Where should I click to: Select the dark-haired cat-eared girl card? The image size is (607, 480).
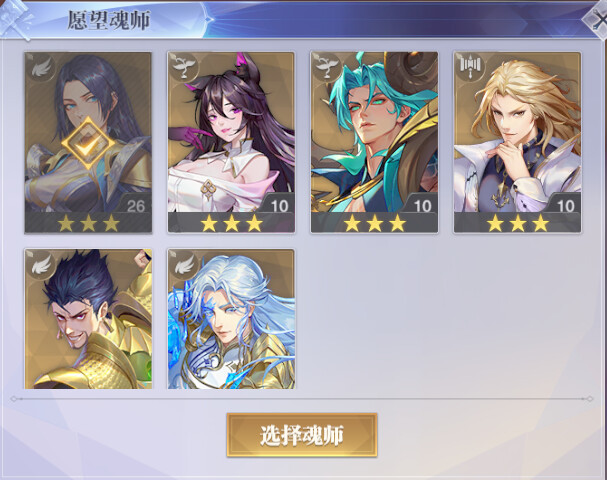tap(231, 142)
